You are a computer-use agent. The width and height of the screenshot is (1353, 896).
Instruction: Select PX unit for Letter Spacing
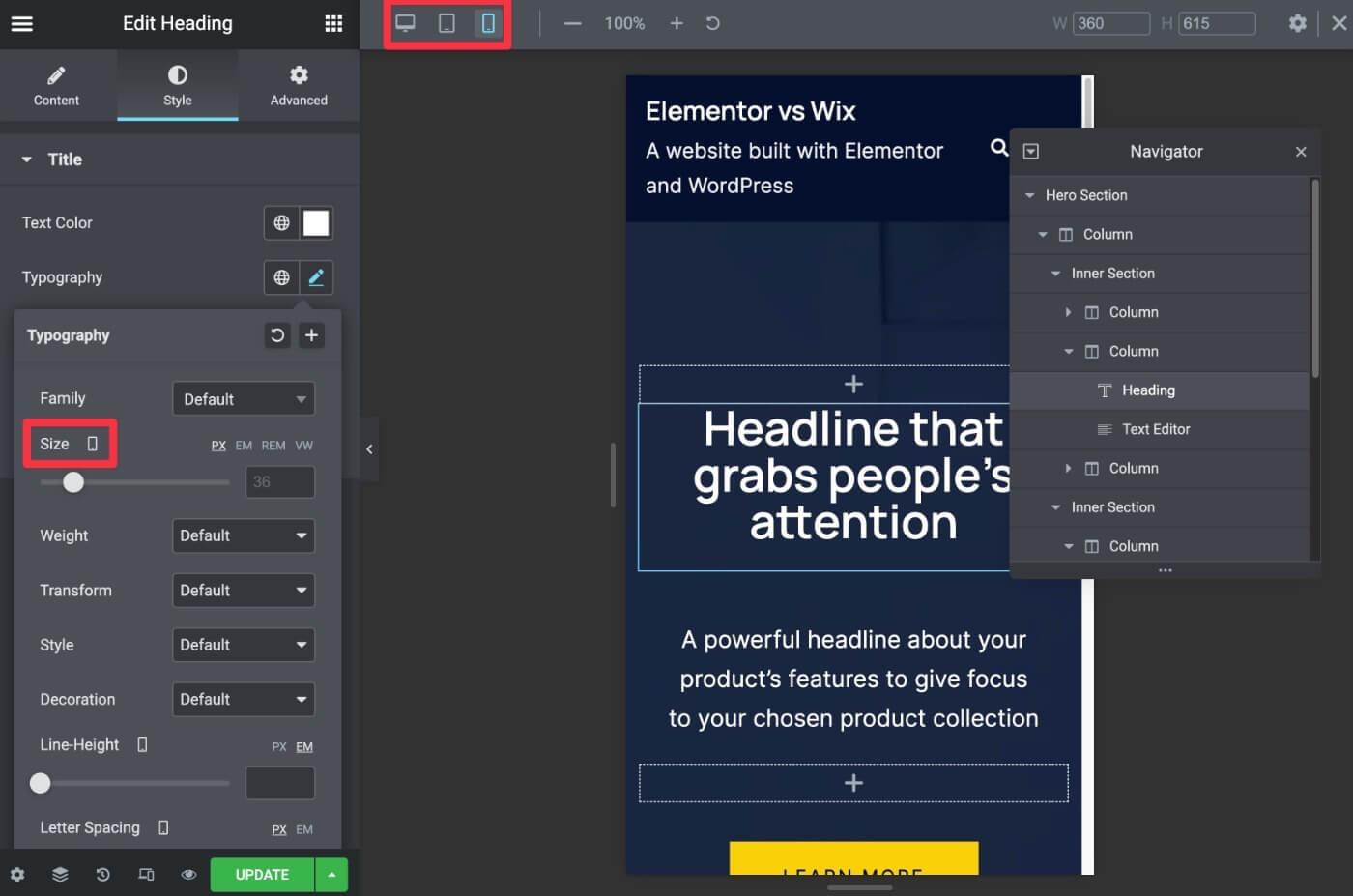[278, 830]
